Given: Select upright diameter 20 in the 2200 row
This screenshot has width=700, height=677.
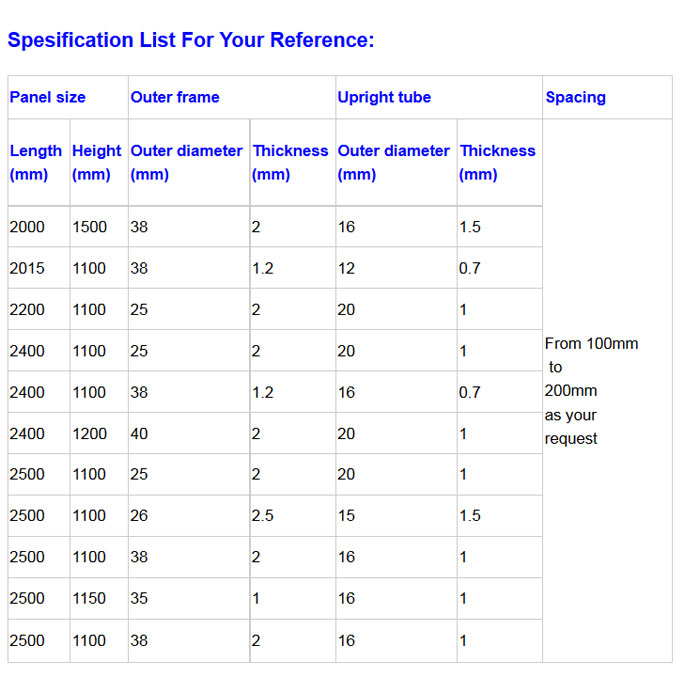Looking at the screenshot, I should pos(346,309).
